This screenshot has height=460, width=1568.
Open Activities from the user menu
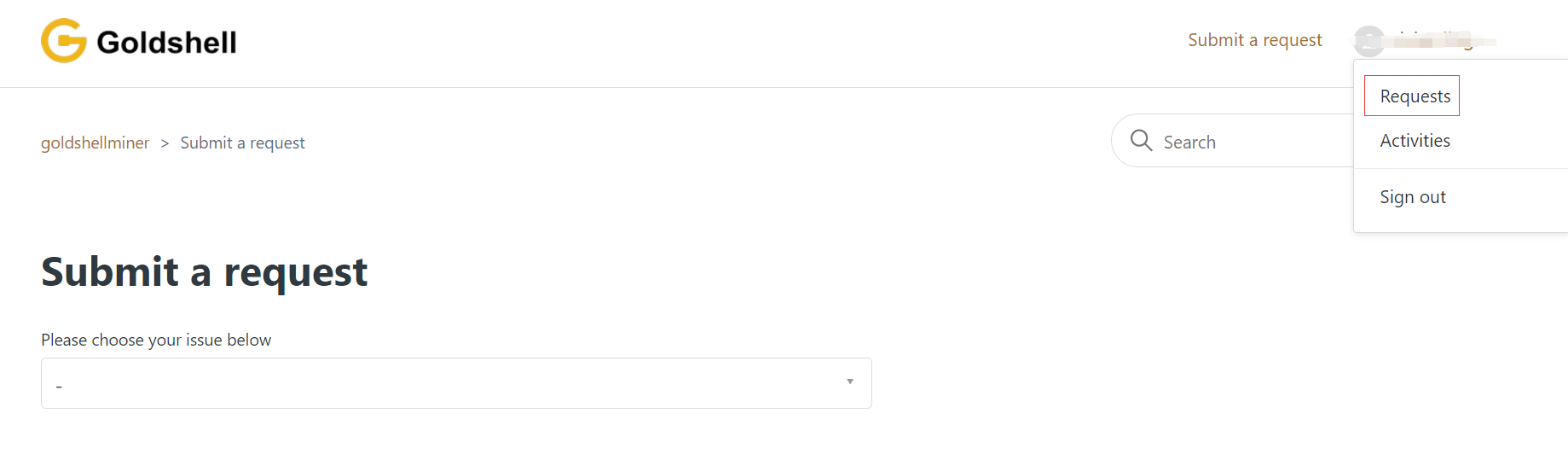pos(1415,141)
